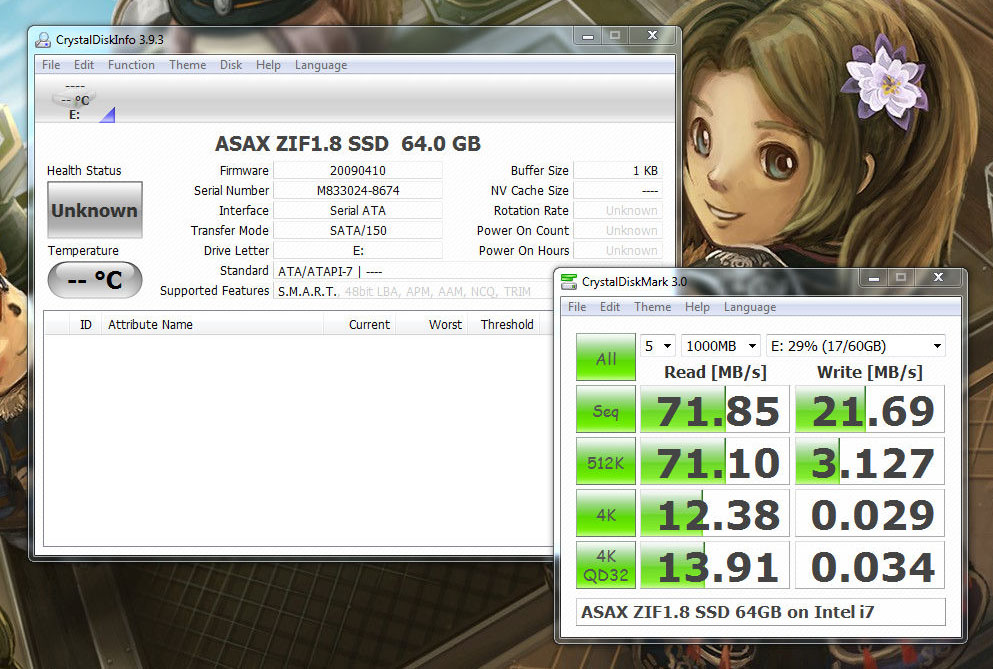The image size is (993, 669).
Task: Click the temperature -- °C button
Action: click(95, 279)
